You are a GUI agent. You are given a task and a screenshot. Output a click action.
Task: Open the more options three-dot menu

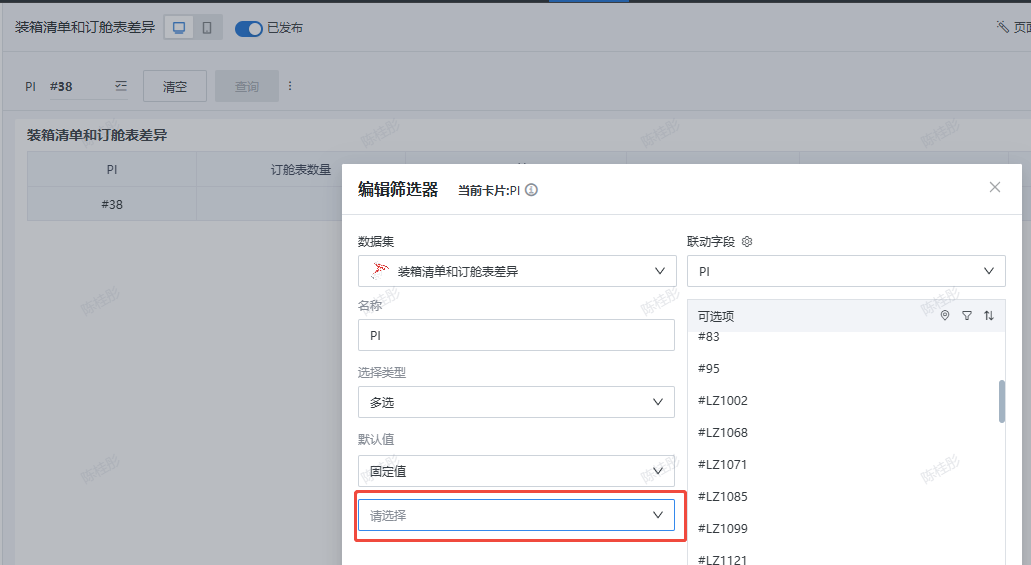290,86
